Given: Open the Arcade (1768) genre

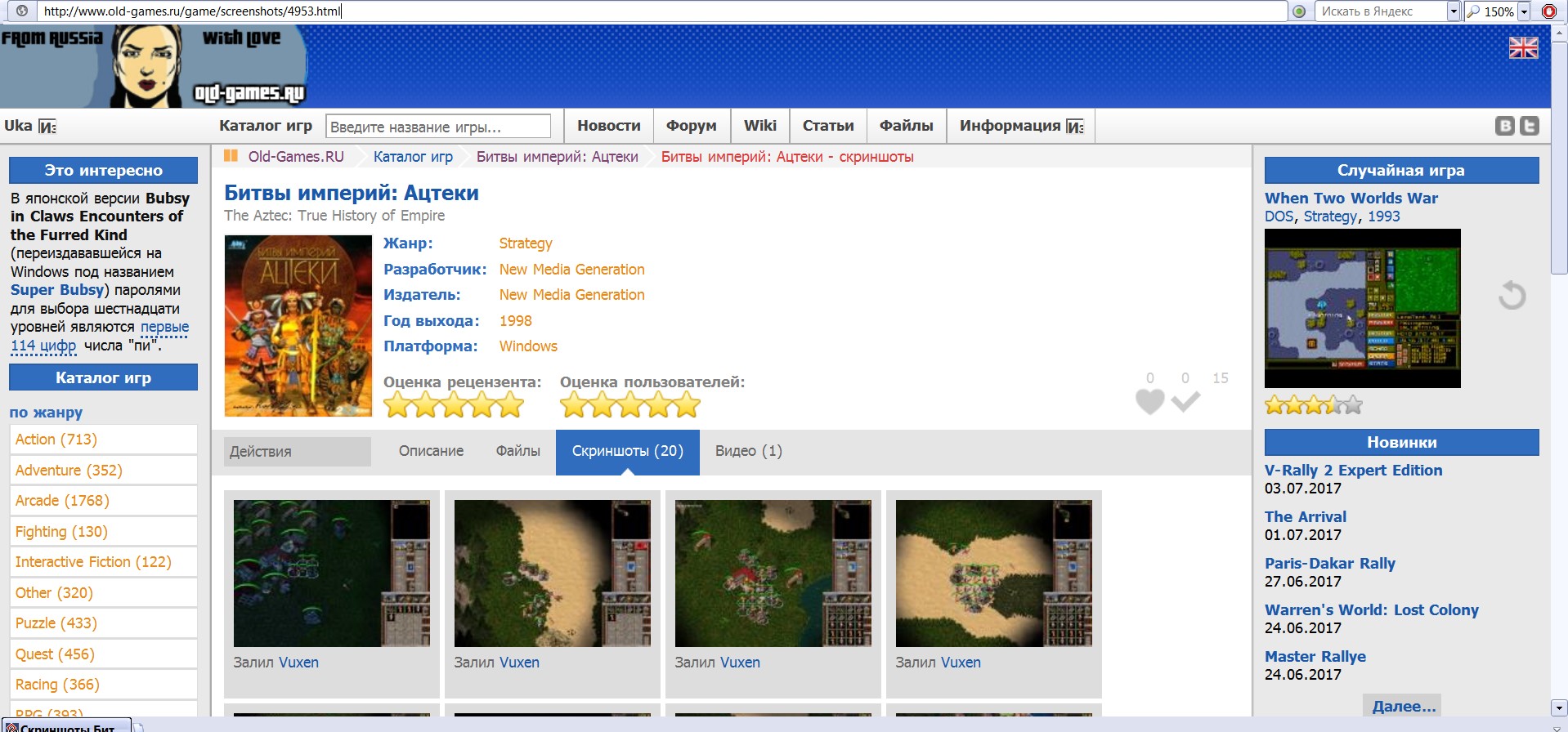Looking at the screenshot, I should [62, 501].
